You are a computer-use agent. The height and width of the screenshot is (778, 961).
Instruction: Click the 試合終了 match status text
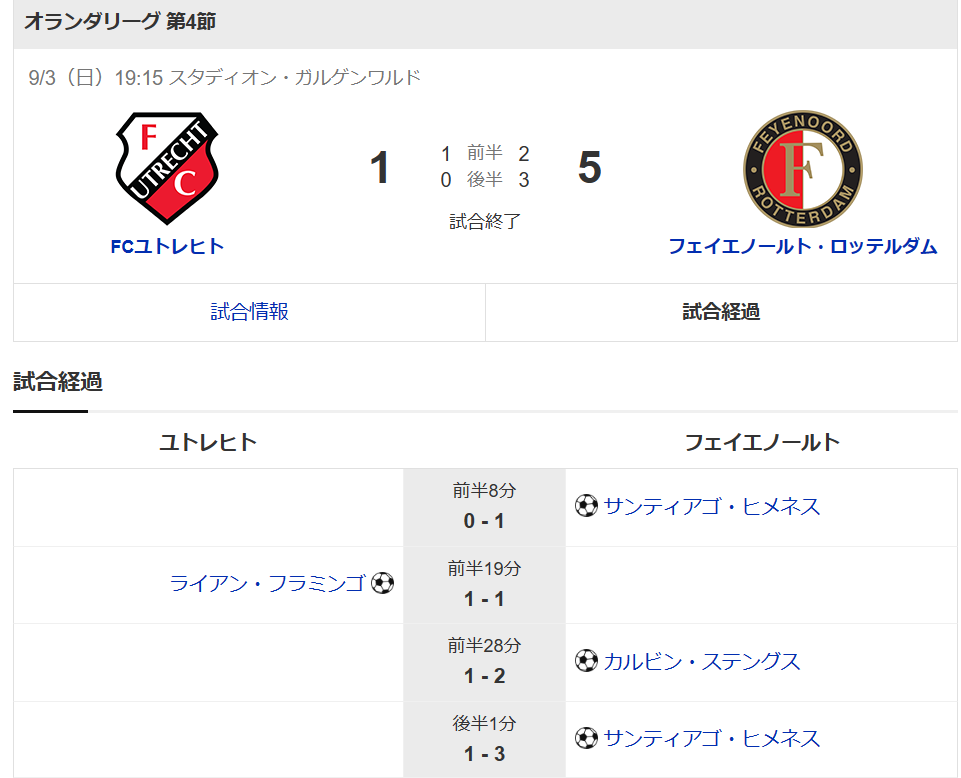(x=485, y=221)
